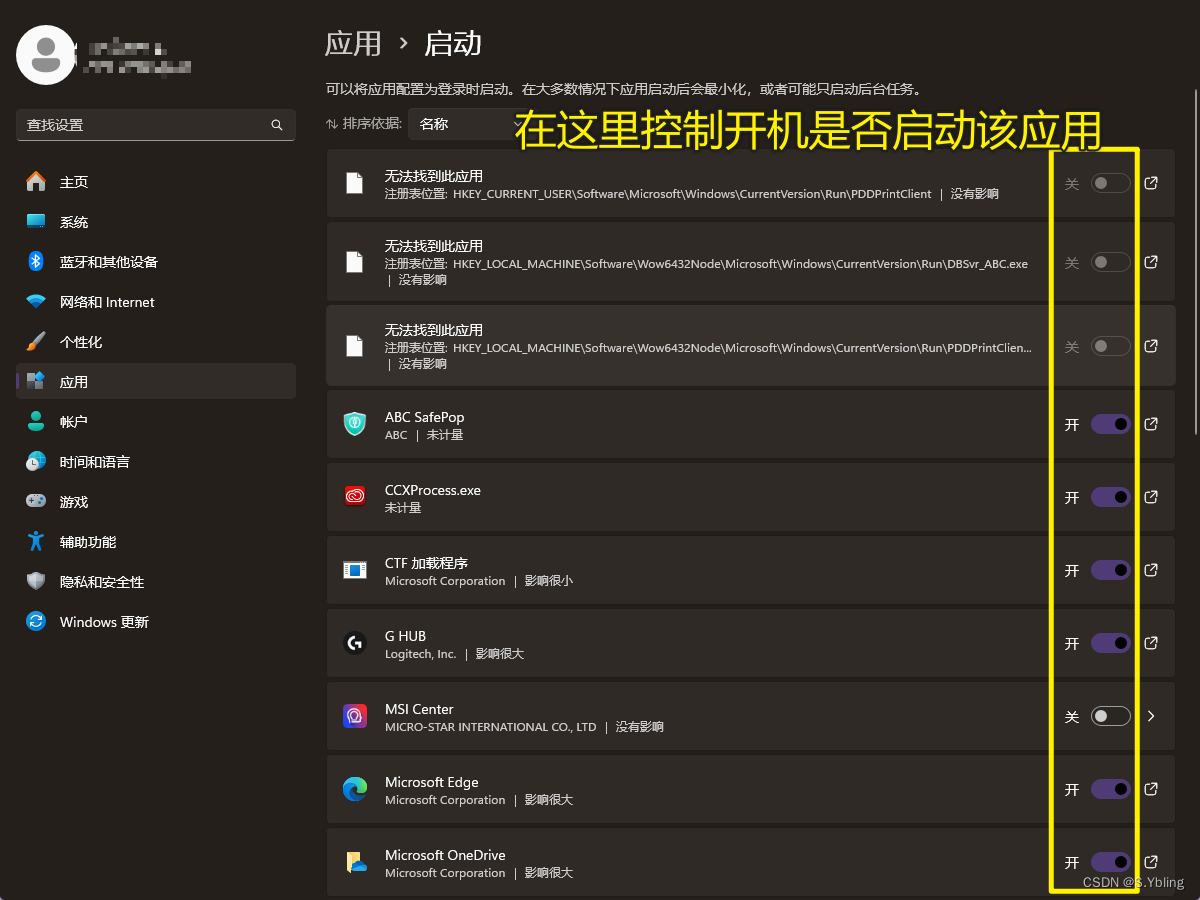Click the ABC SafePop shield icon
1200x900 pixels.
point(355,424)
